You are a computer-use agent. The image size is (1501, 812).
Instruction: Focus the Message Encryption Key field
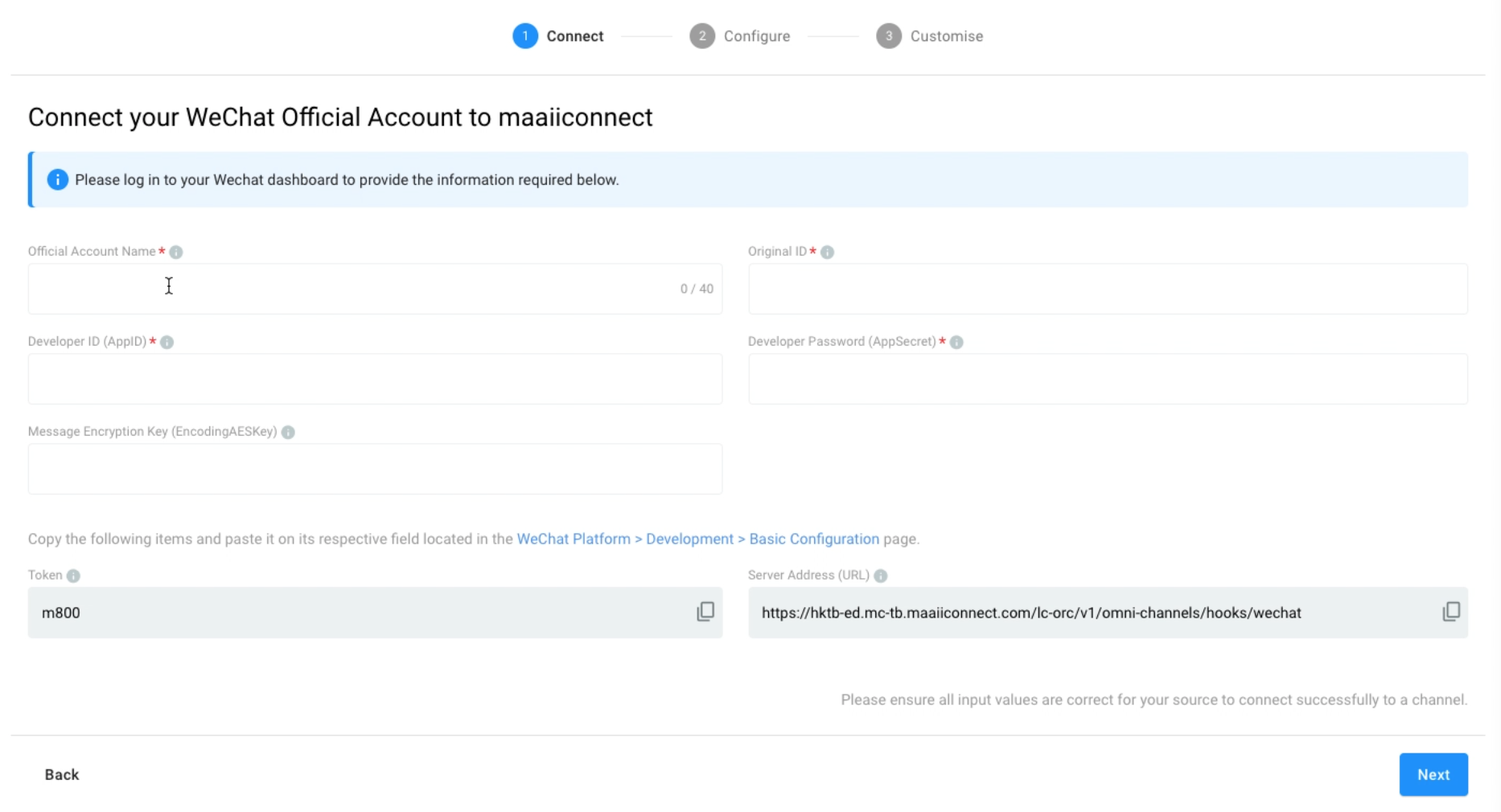tap(375, 469)
